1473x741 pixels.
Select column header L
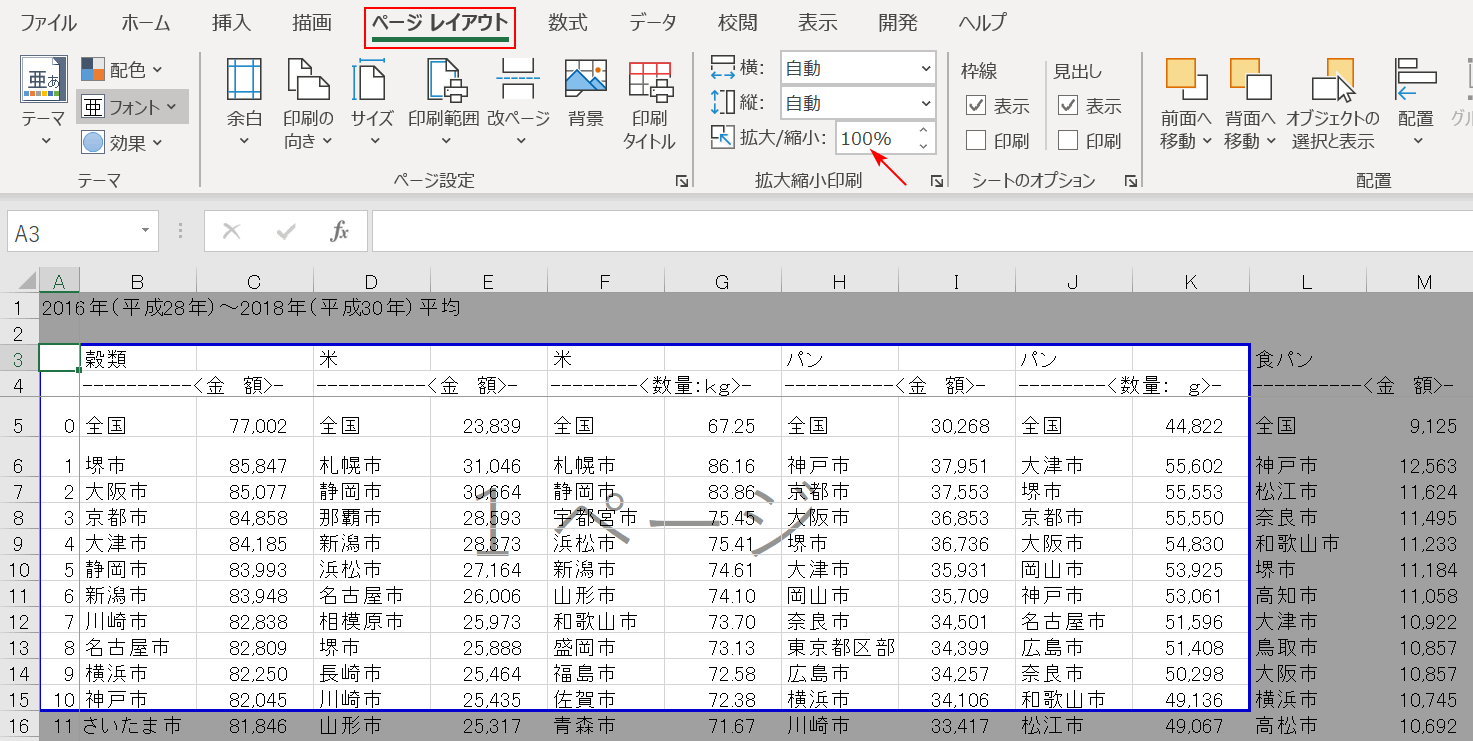pos(1308,283)
